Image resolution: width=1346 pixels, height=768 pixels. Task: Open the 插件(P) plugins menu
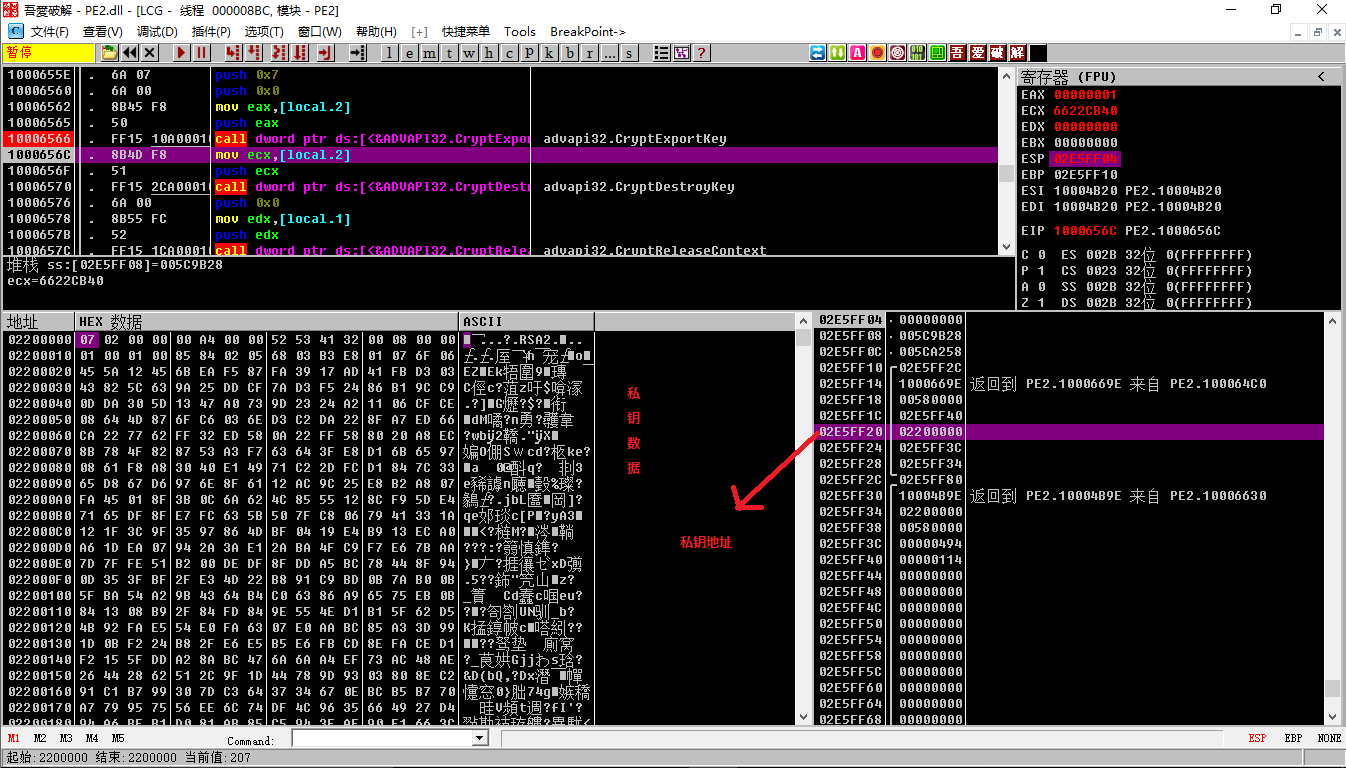pyautogui.click(x=209, y=31)
